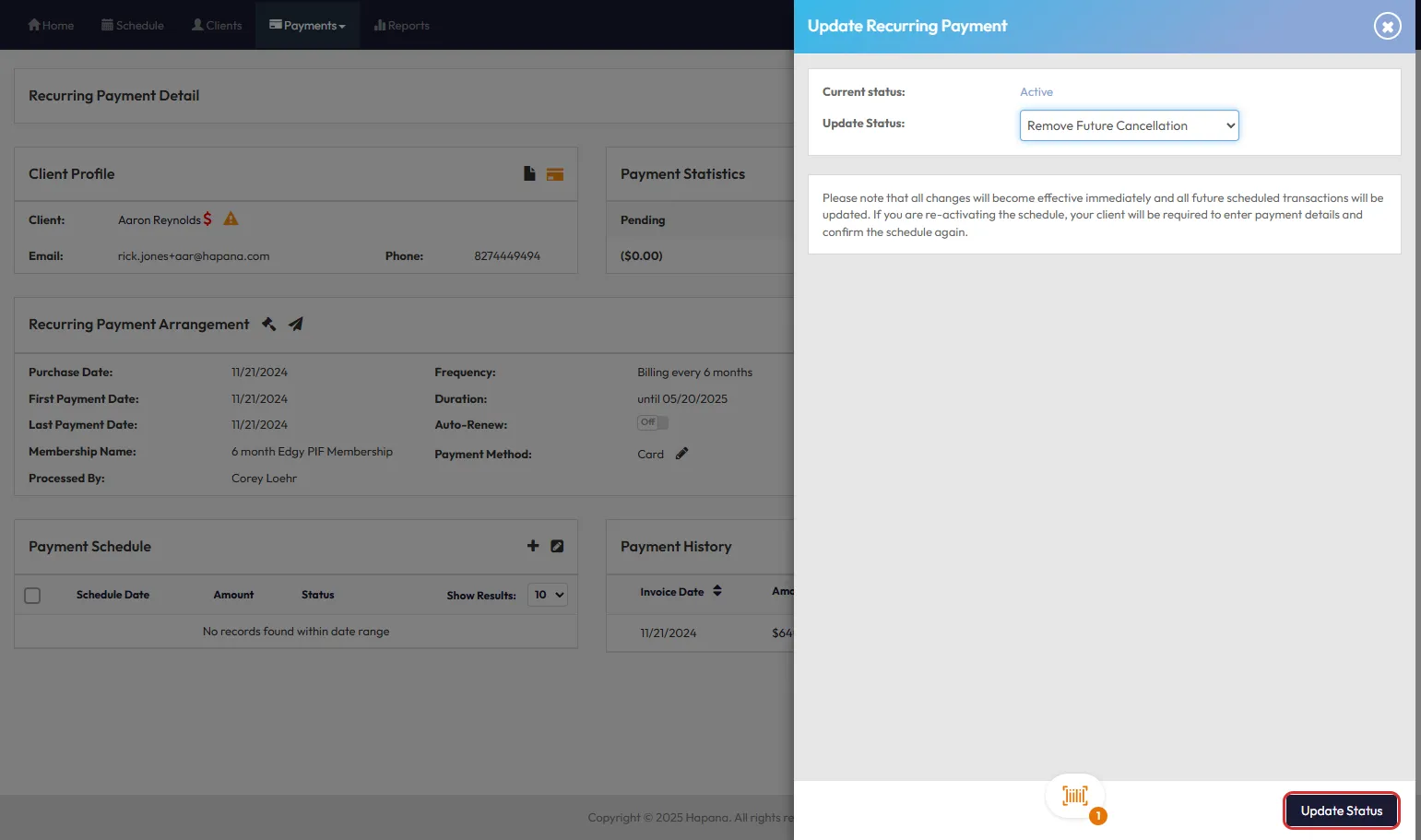The image size is (1421, 840).
Task: Expand the Show Results count dropdown
Action: coord(548,595)
